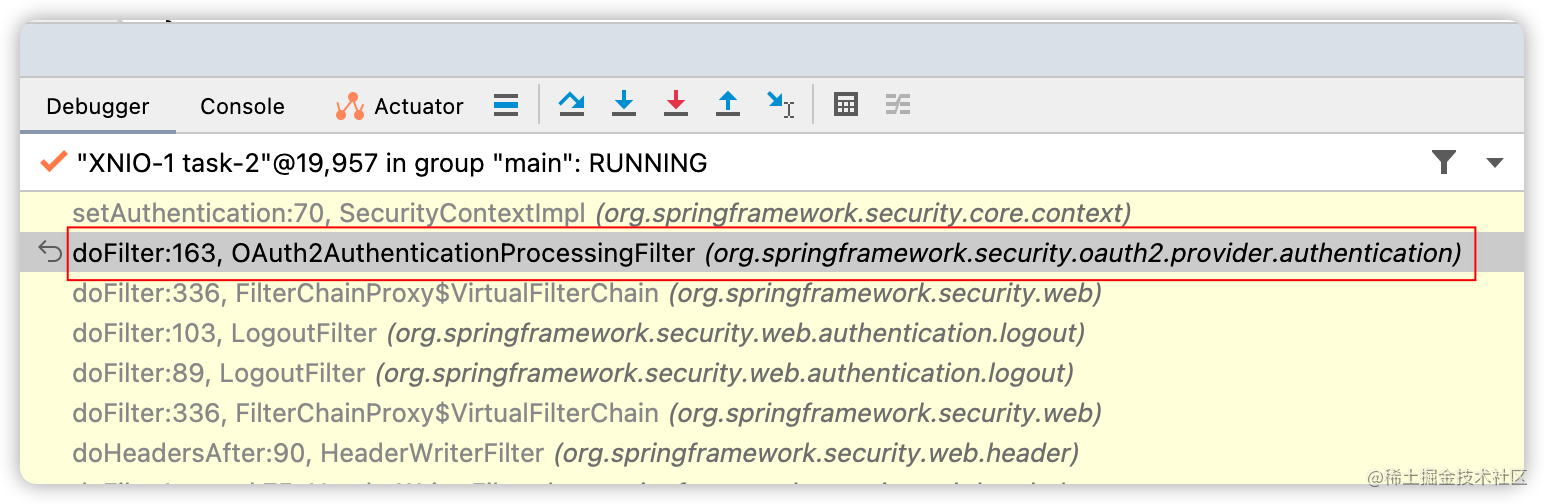Switch to the Console tab

click(242, 106)
